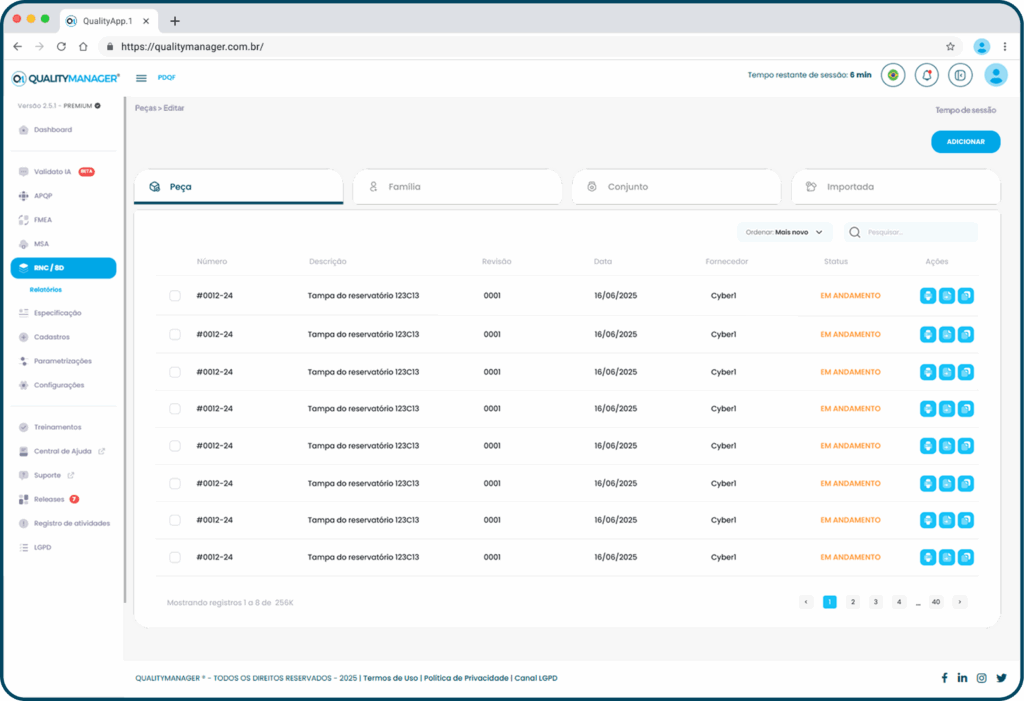The height and width of the screenshot is (701, 1024).
Task: Open the notifications bell icon
Action: tap(927, 75)
